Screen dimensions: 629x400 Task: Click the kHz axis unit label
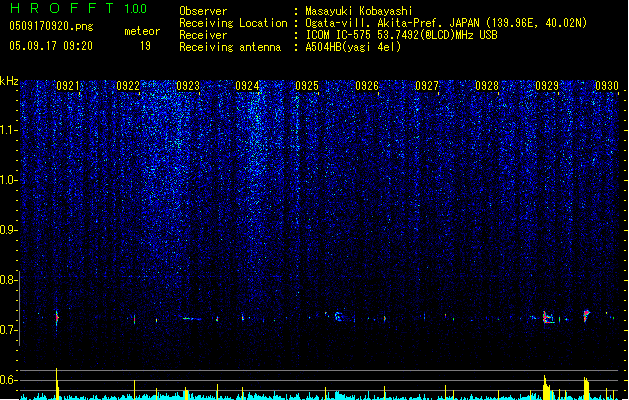tap(9, 81)
